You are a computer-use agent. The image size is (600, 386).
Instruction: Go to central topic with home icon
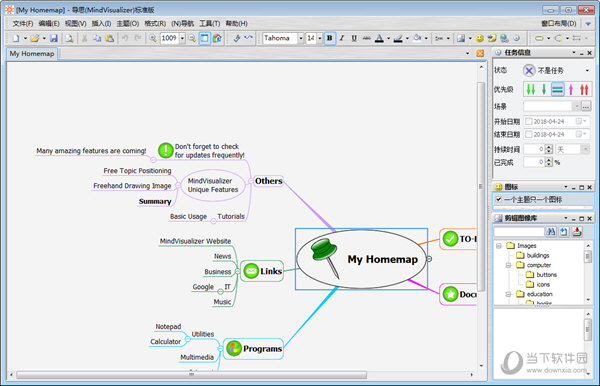[217, 38]
